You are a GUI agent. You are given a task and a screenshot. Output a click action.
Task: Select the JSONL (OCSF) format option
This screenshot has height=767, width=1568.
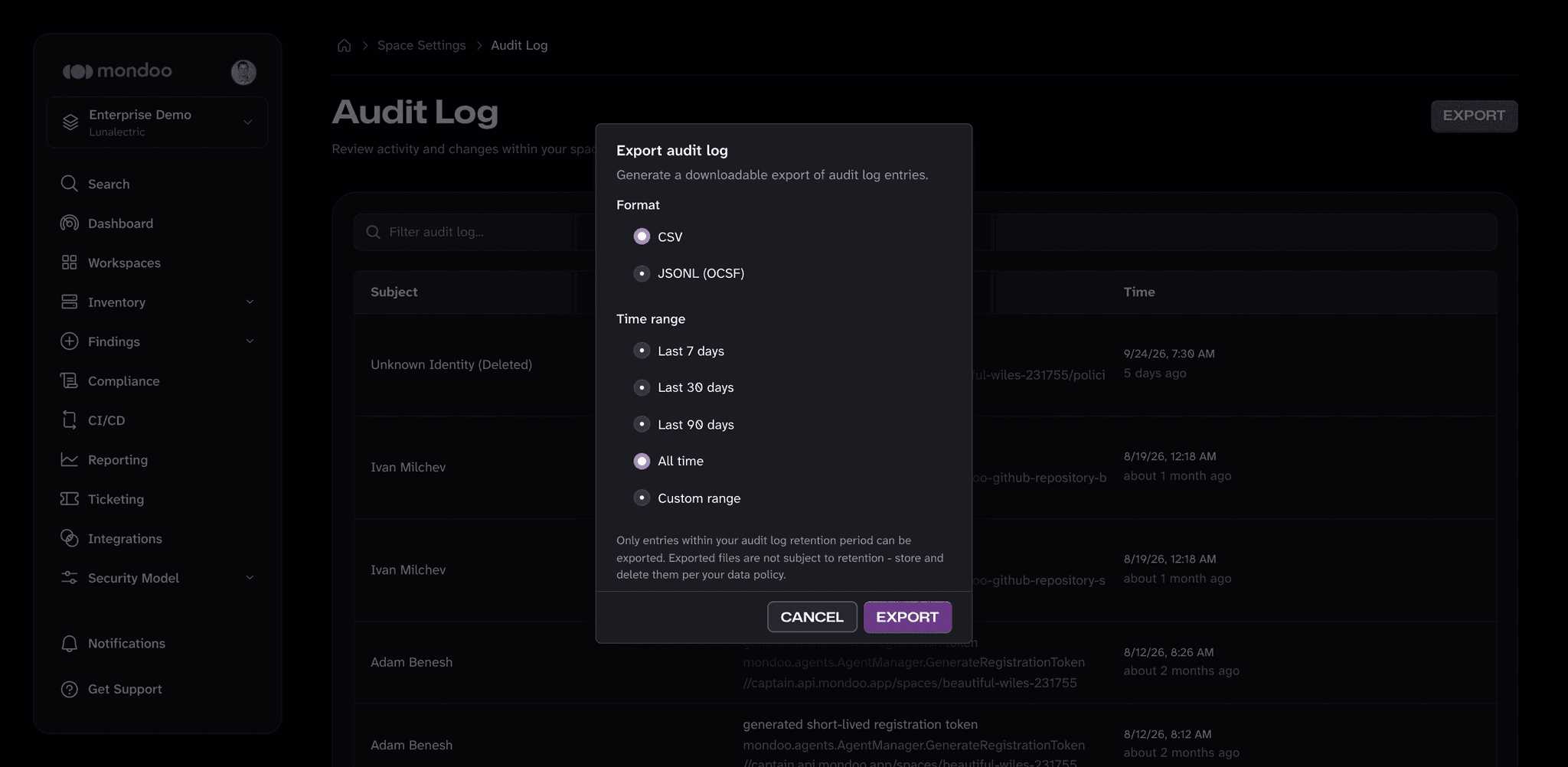point(642,273)
